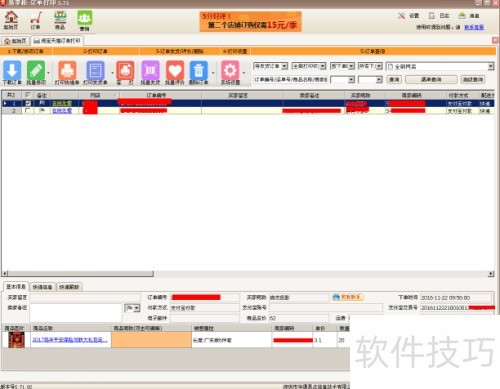Open the shopping cart 订单 icon
Viewport: 500px width, 389px height.
(x=36, y=20)
